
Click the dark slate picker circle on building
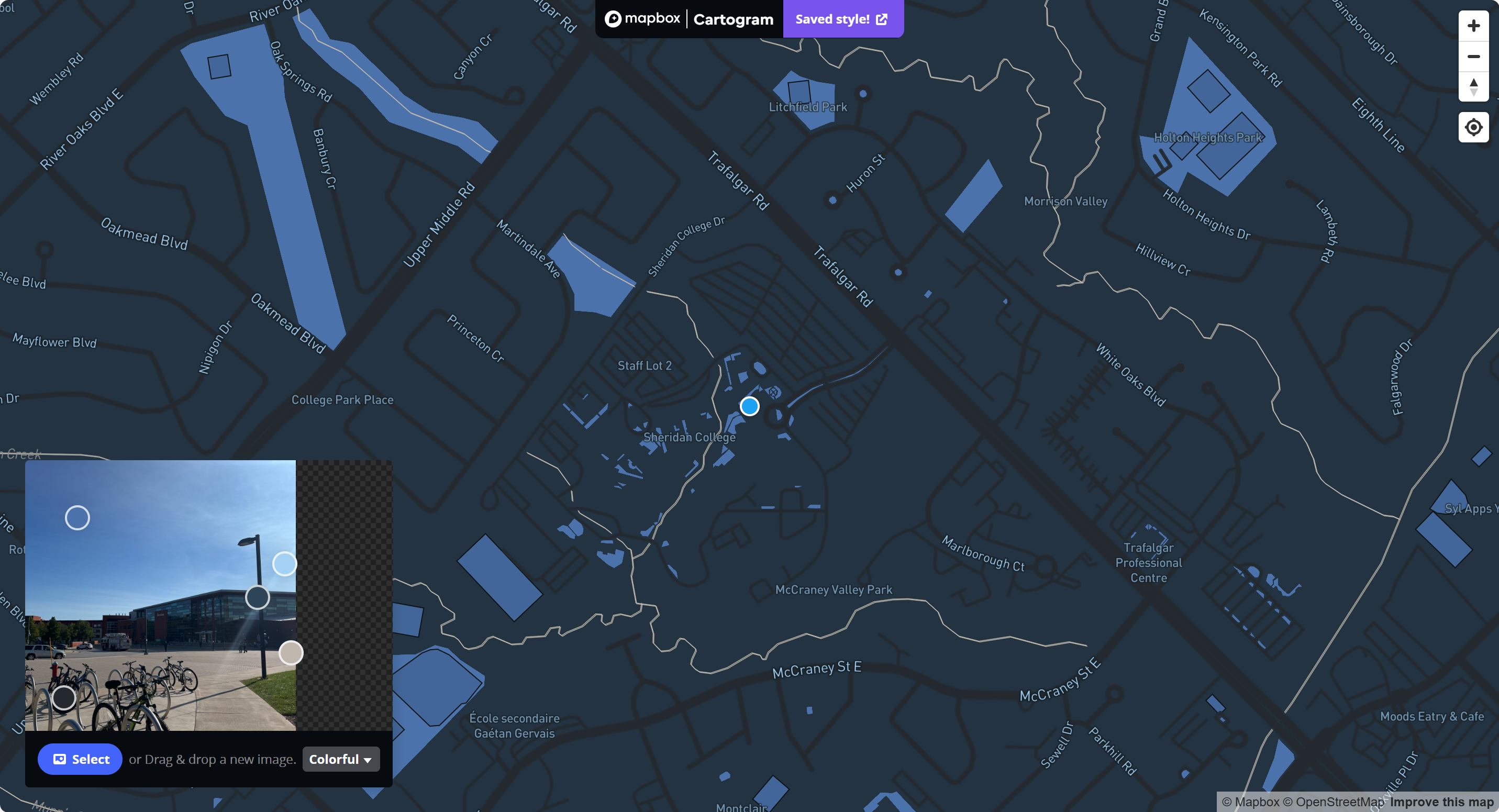coord(257,597)
